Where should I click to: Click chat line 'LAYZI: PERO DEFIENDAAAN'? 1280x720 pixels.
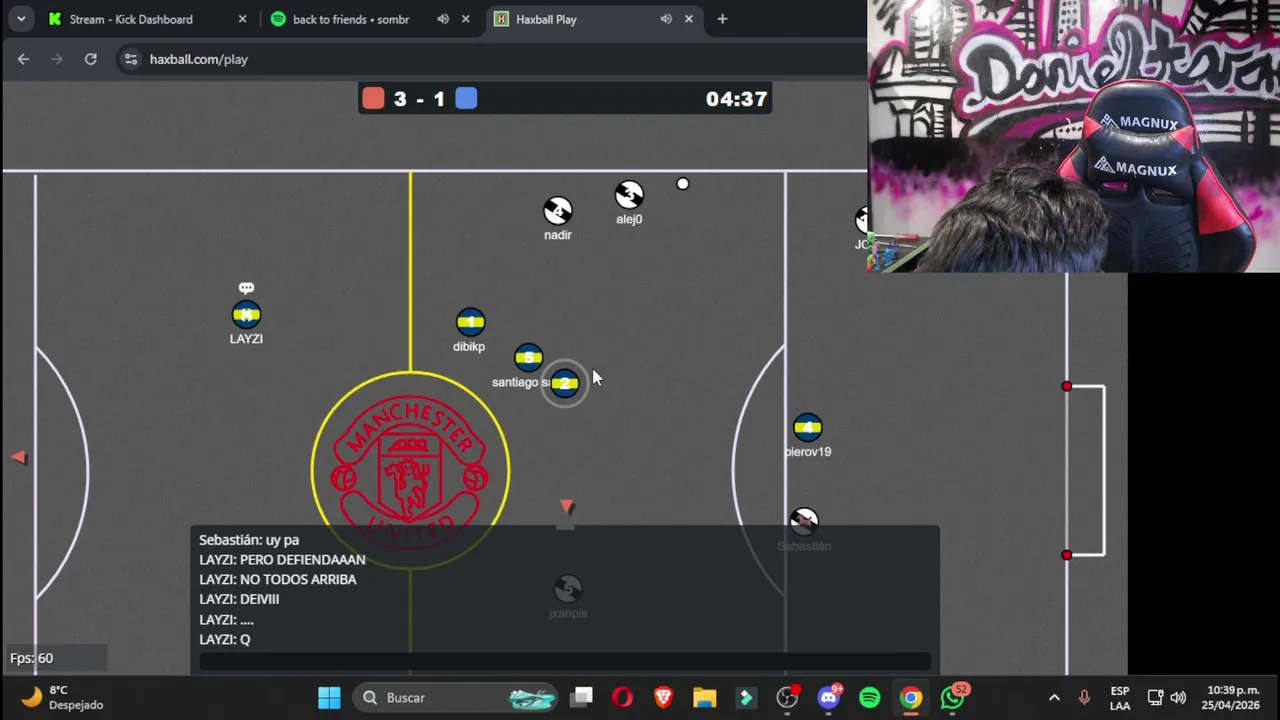coord(282,560)
